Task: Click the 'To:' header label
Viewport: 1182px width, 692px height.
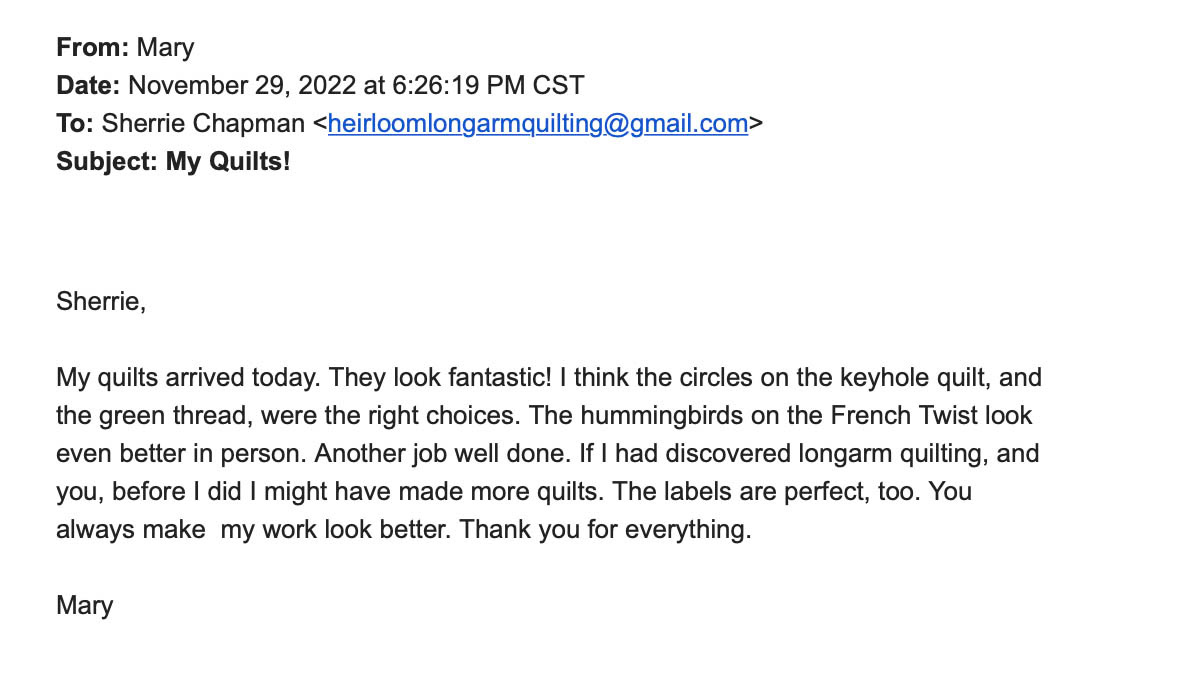Action: (x=75, y=124)
